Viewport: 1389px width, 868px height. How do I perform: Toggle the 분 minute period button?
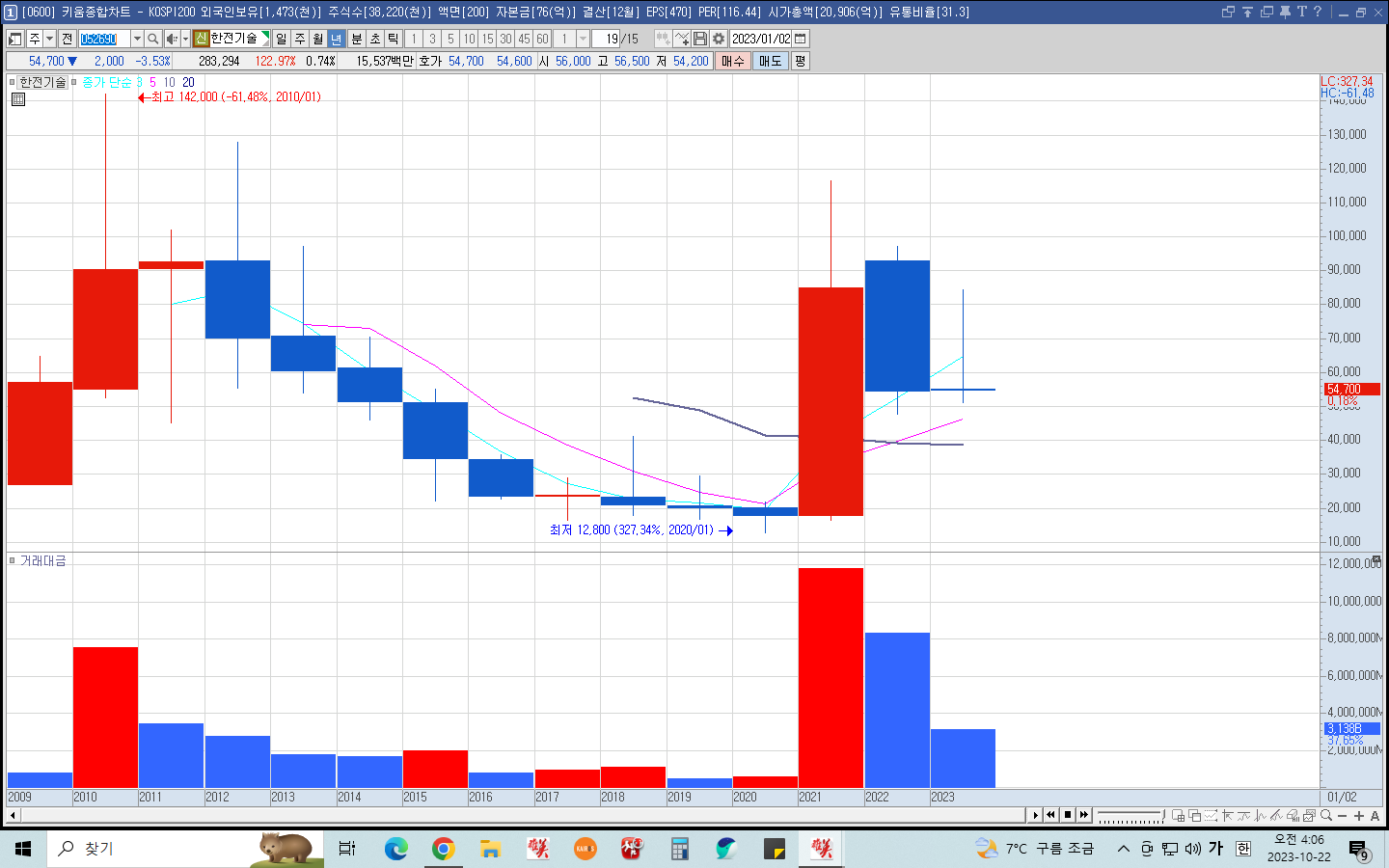click(356, 39)
